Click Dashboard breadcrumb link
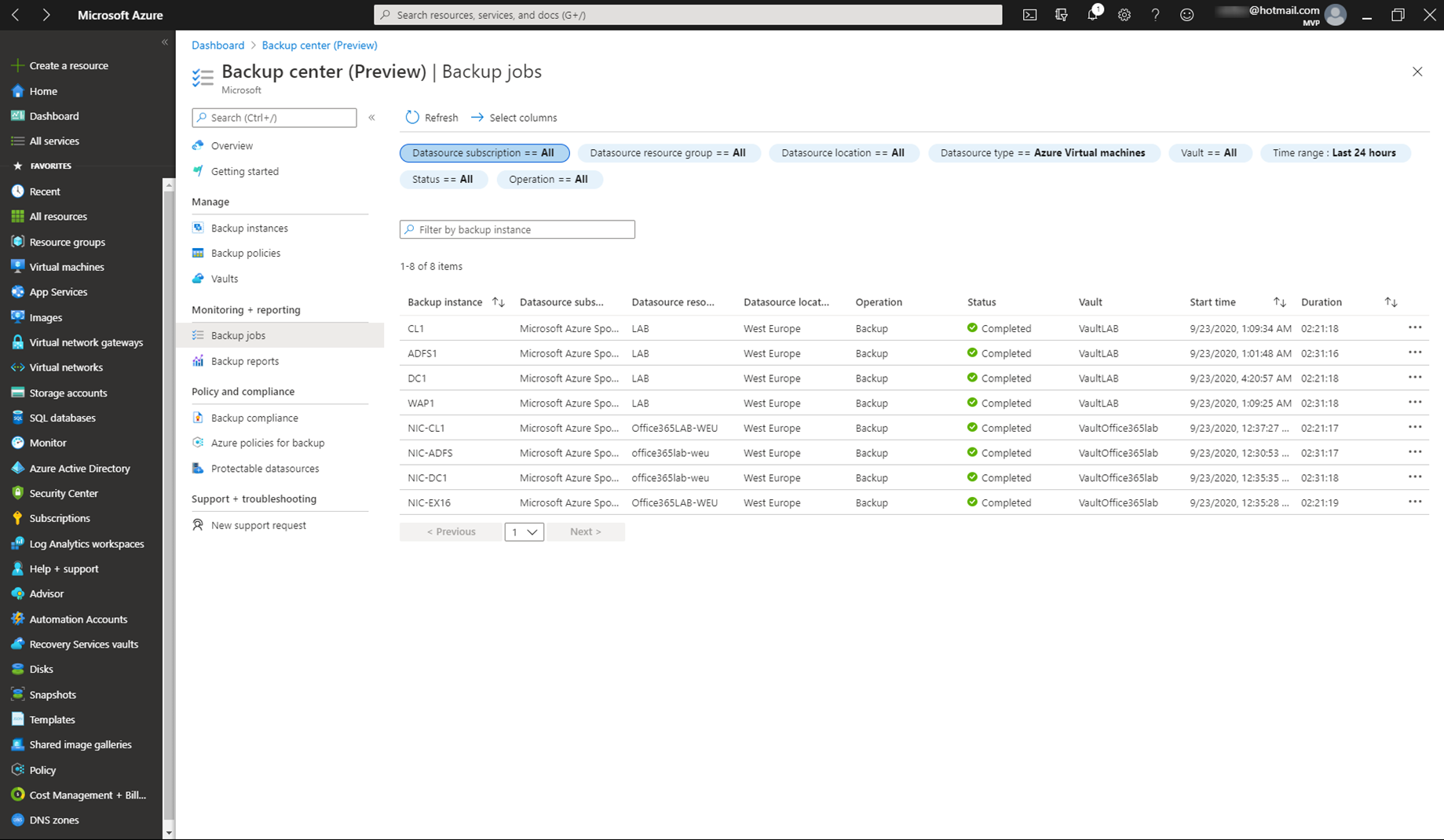This screenshot has width=1444, height=840. coord(218,46)
